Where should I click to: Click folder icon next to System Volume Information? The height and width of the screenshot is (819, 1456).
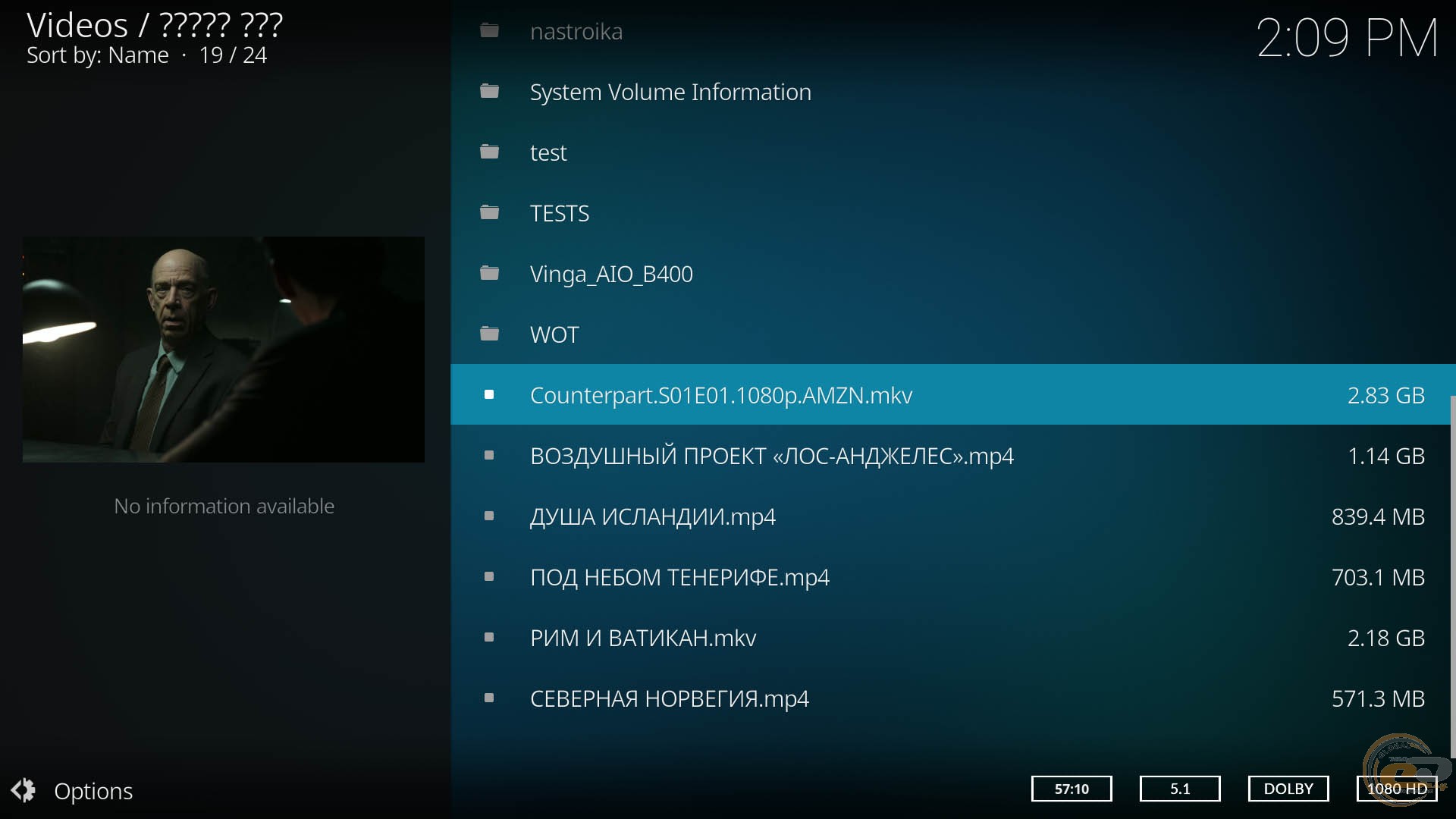[x=490, y=92]
